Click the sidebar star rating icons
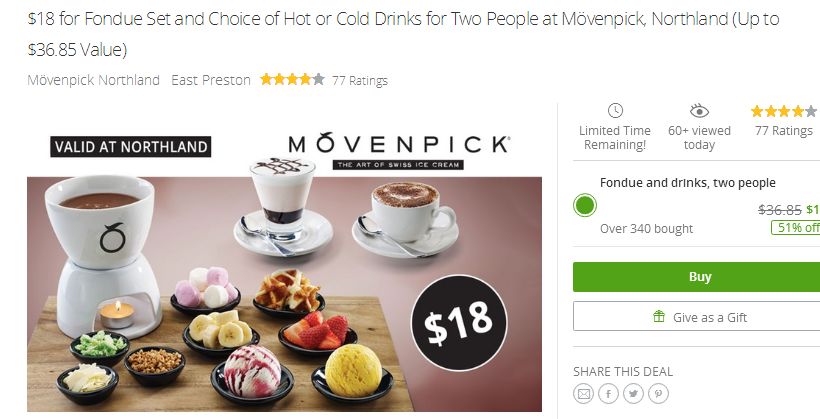The height and width of the screenshot is (419, 820). click(x=783, y=111)
